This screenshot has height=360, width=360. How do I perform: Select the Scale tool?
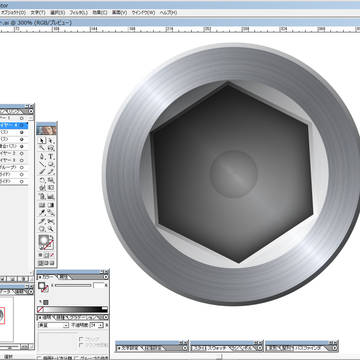[51, 180]
